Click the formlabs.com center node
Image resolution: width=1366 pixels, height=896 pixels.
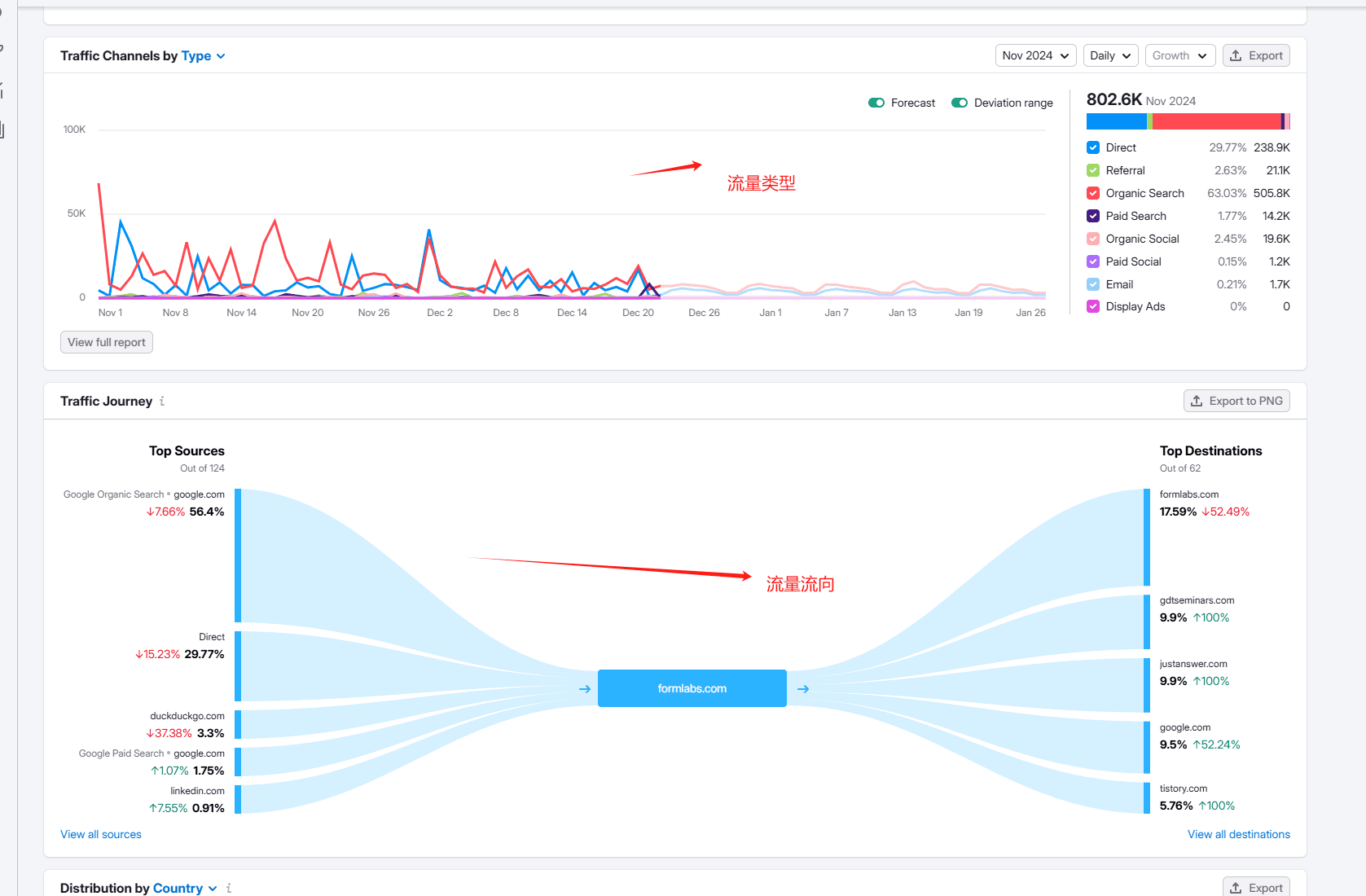pos(692,688)
